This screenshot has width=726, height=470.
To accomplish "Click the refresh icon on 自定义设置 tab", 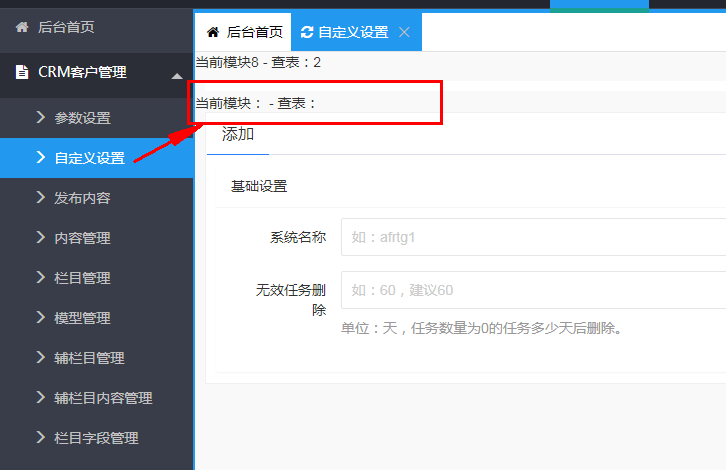I will [x=307, y=32].
